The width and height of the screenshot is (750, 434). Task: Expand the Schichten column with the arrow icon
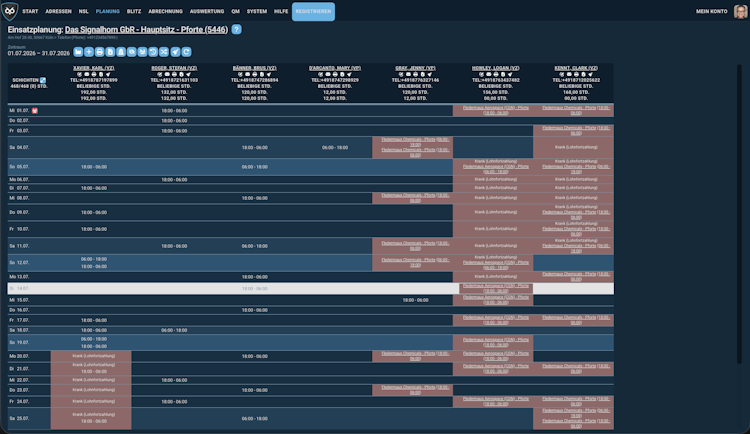tap(43, 80)
